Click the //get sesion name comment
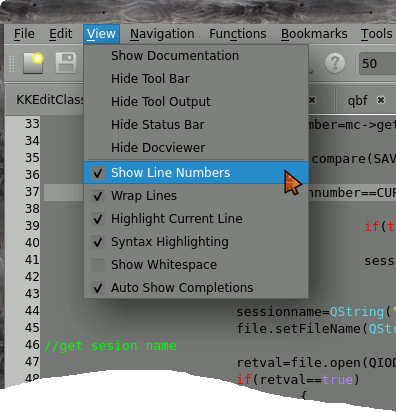 (110, 346)
